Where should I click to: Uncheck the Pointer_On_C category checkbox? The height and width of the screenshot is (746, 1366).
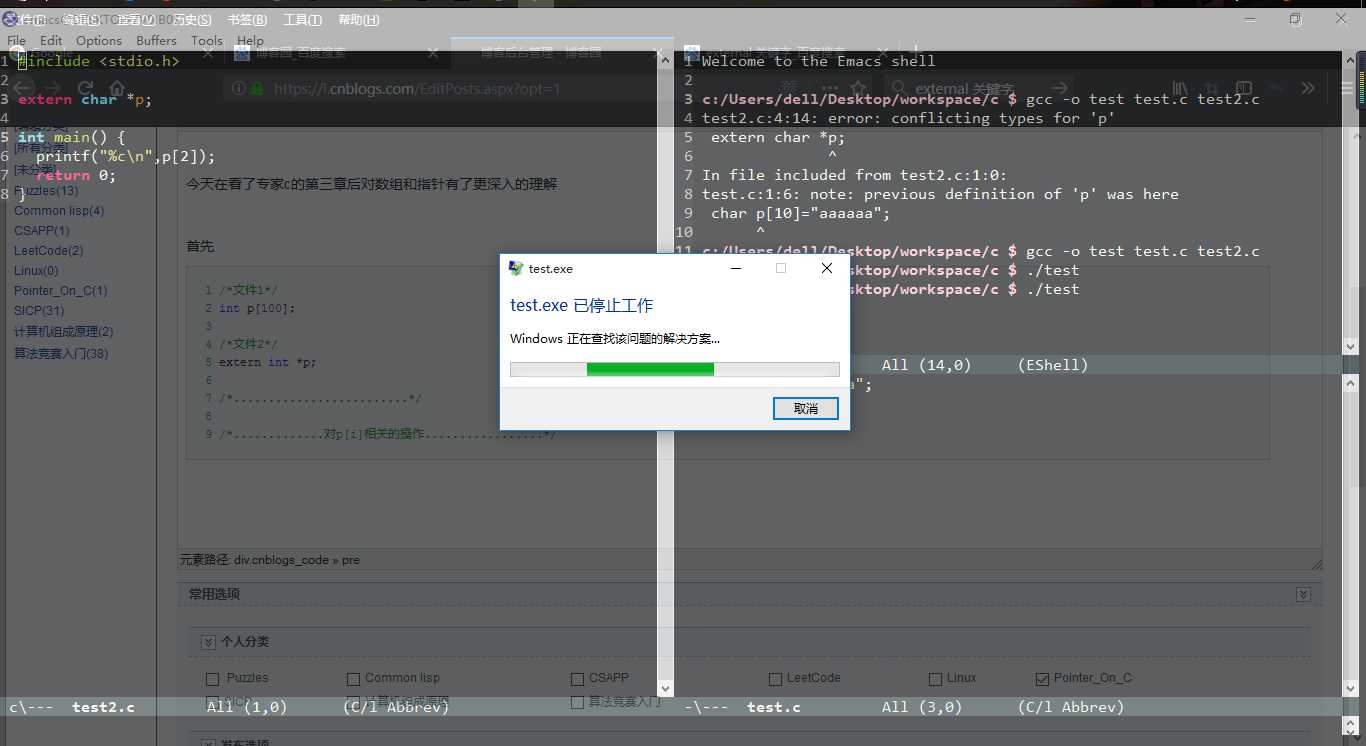(1043, 679)
